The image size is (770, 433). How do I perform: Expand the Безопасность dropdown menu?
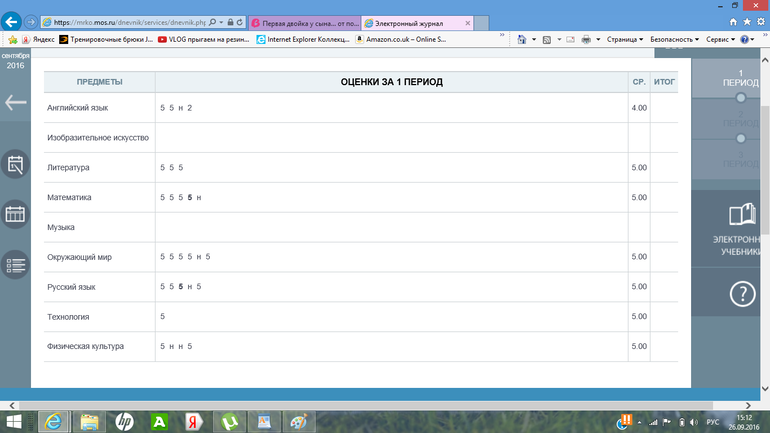coord(675,39)
